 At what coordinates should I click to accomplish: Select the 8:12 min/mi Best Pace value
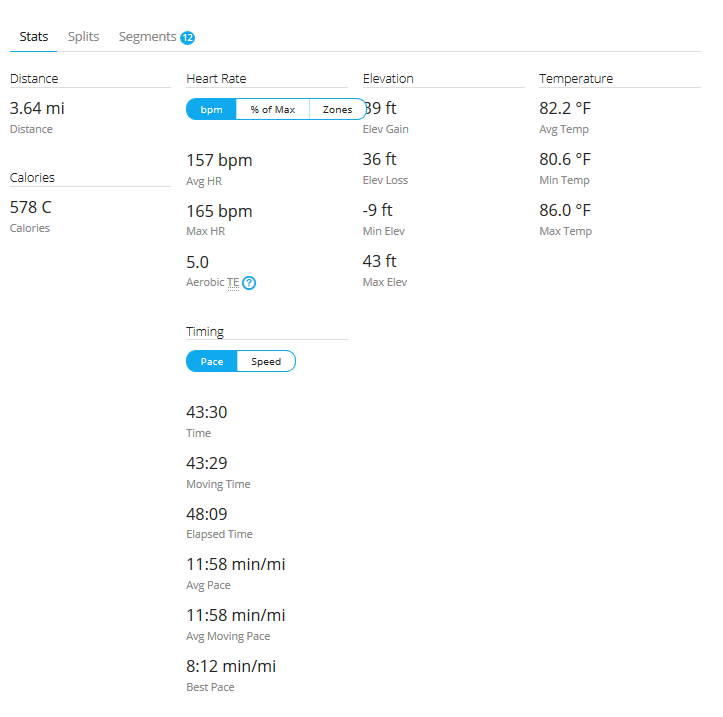pos(231,666)
